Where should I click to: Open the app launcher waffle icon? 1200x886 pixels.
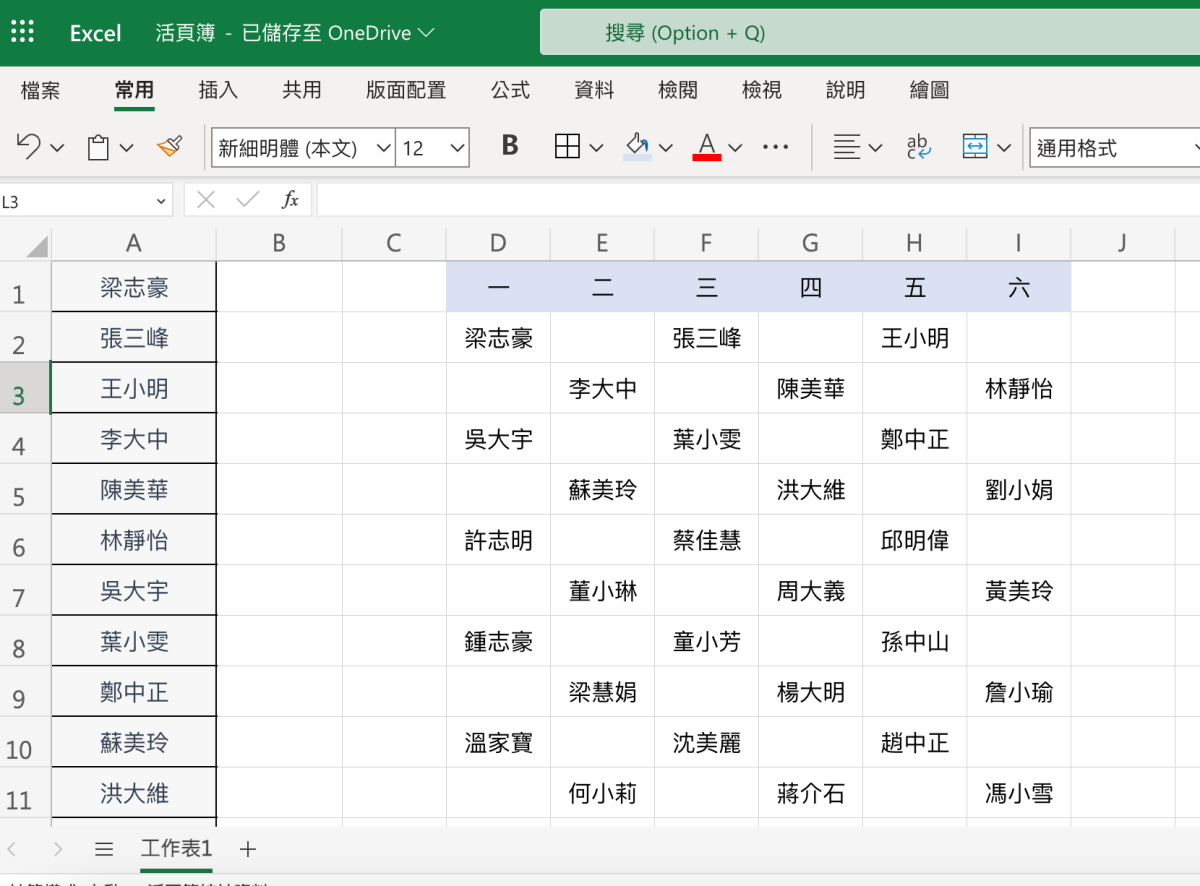[x=22, y=32]
